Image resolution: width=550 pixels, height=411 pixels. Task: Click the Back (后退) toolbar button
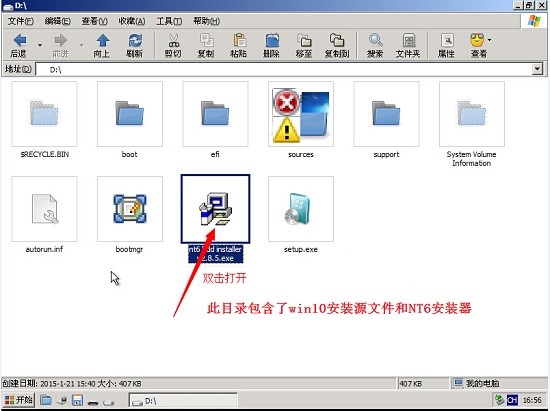coord(19,46)
